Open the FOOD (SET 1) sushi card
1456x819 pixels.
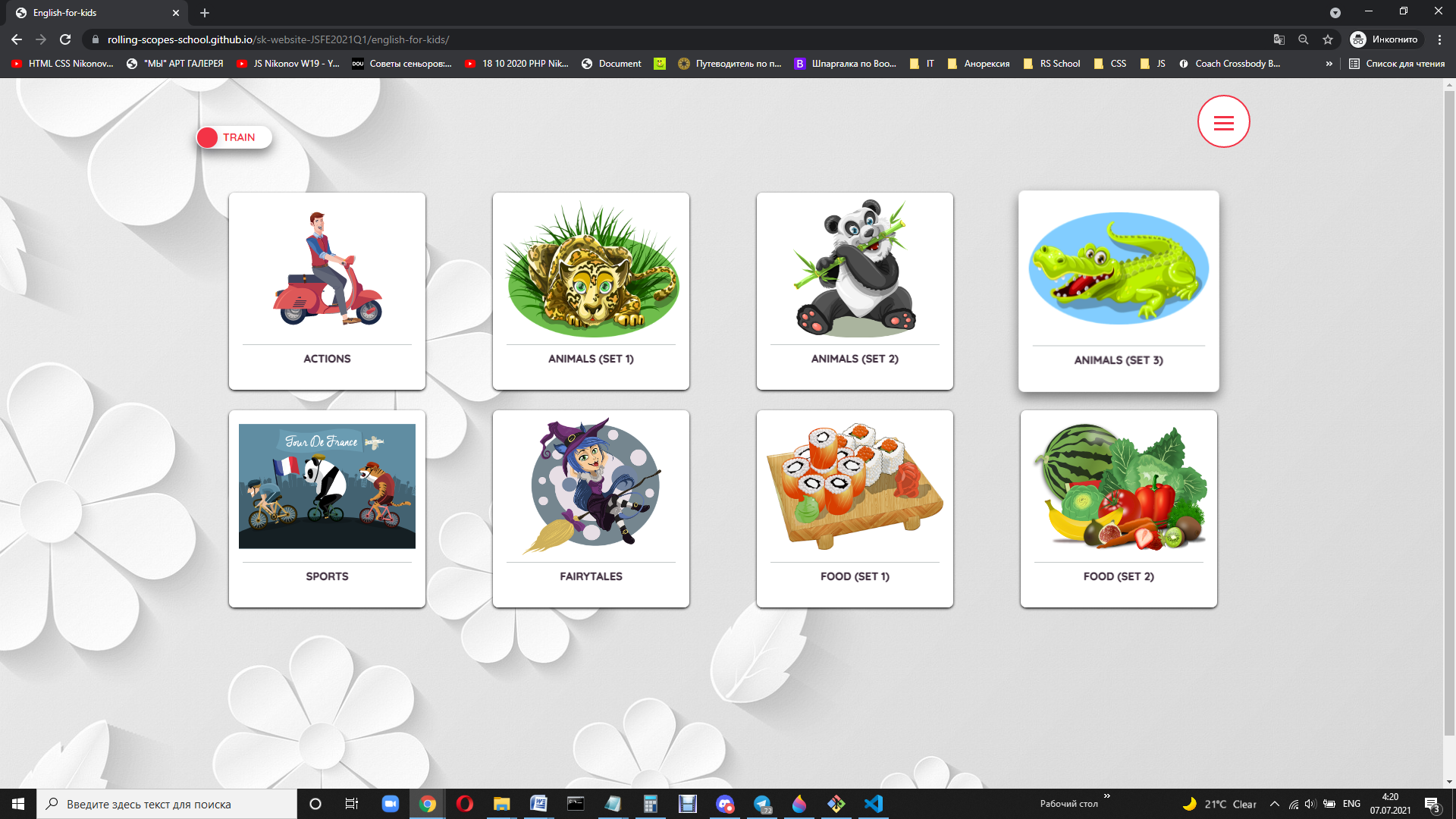[x=855, y=508]
